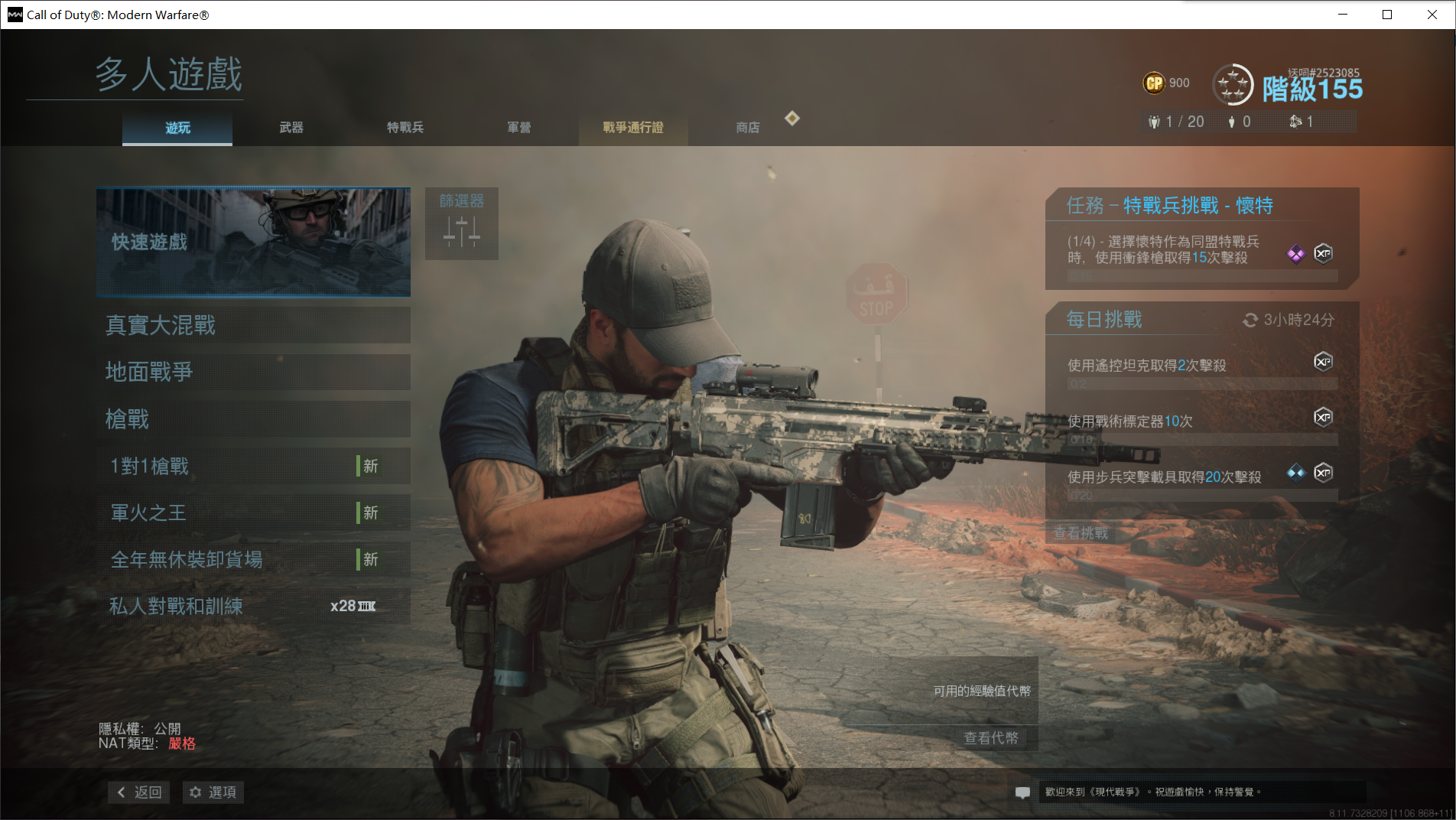Click the 0/2 progress bar for 遙控坦克

[1202, 383]
